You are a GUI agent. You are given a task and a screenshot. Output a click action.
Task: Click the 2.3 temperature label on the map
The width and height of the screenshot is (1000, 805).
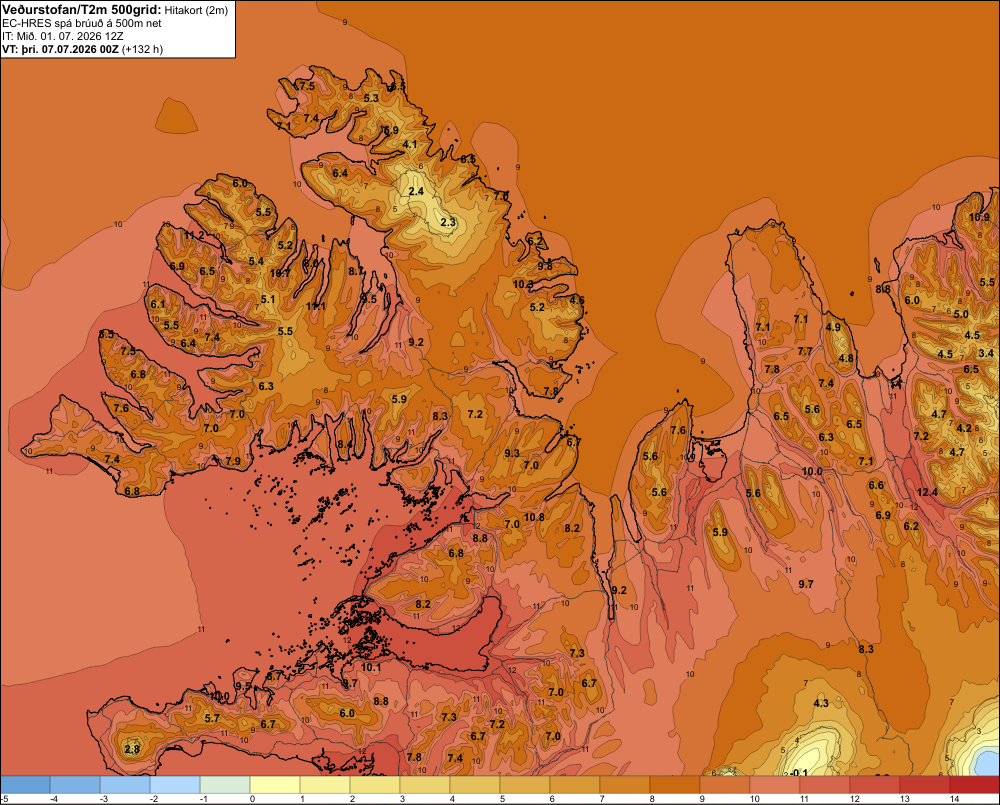(448, 222)
